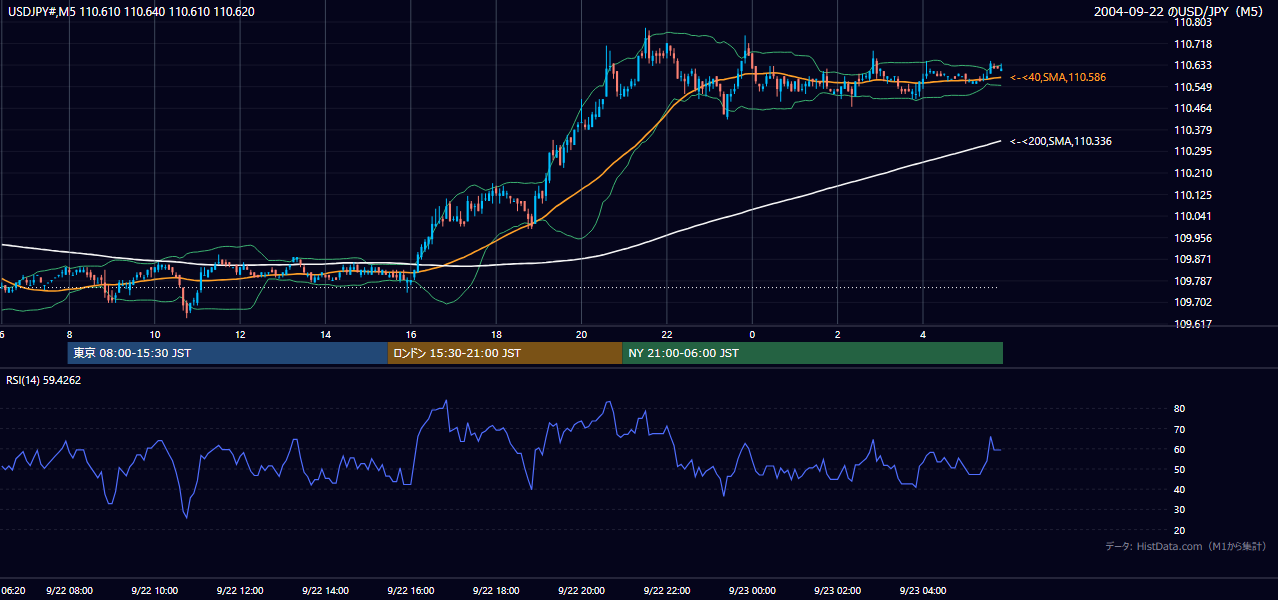Select the NY 21:00-06:00 JST session bar
Image resolution: width=1278 pixels, height=600 pixels.
coord(812,353)
